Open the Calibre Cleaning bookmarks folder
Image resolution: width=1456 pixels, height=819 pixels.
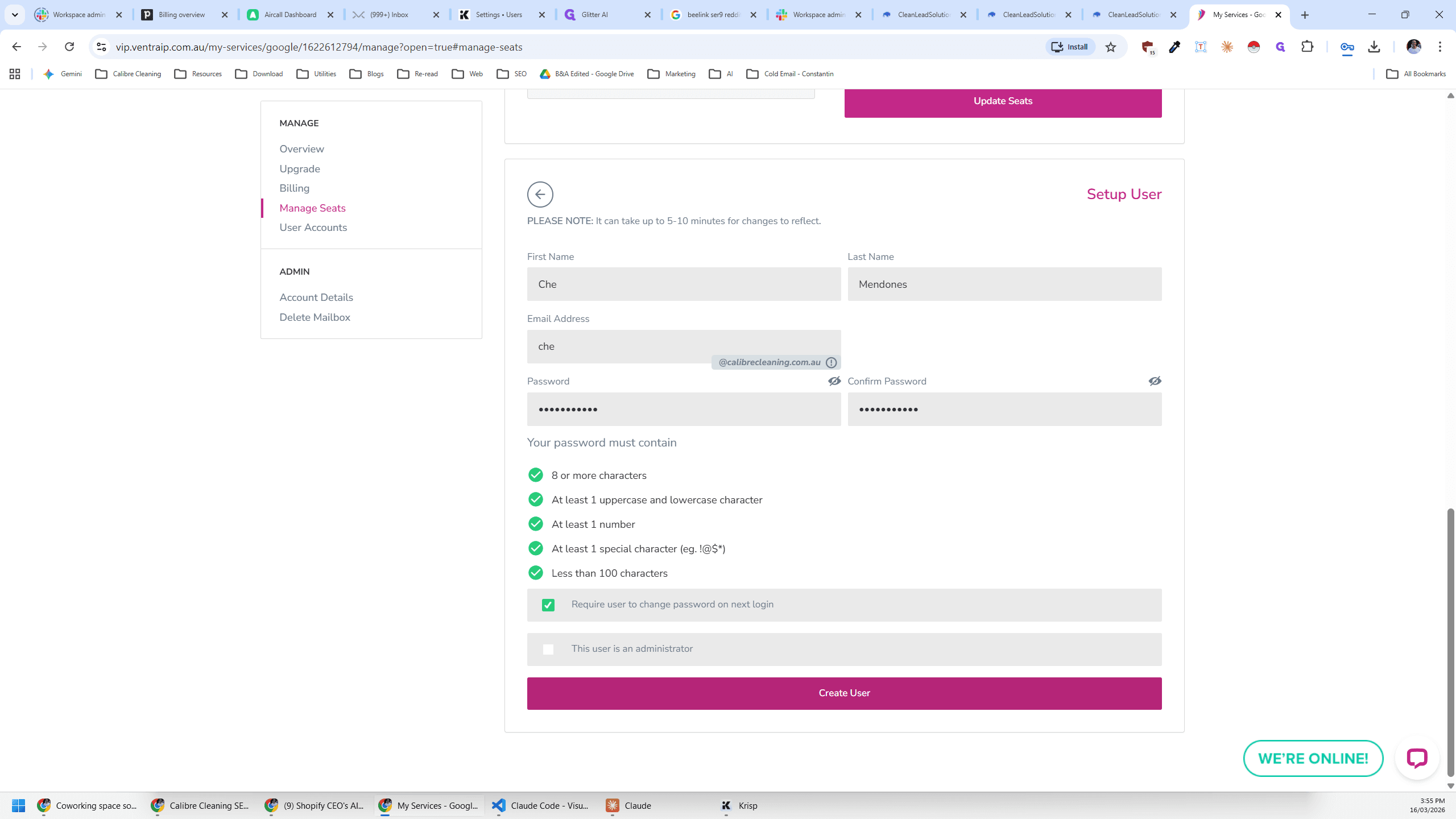click(128, 74)
